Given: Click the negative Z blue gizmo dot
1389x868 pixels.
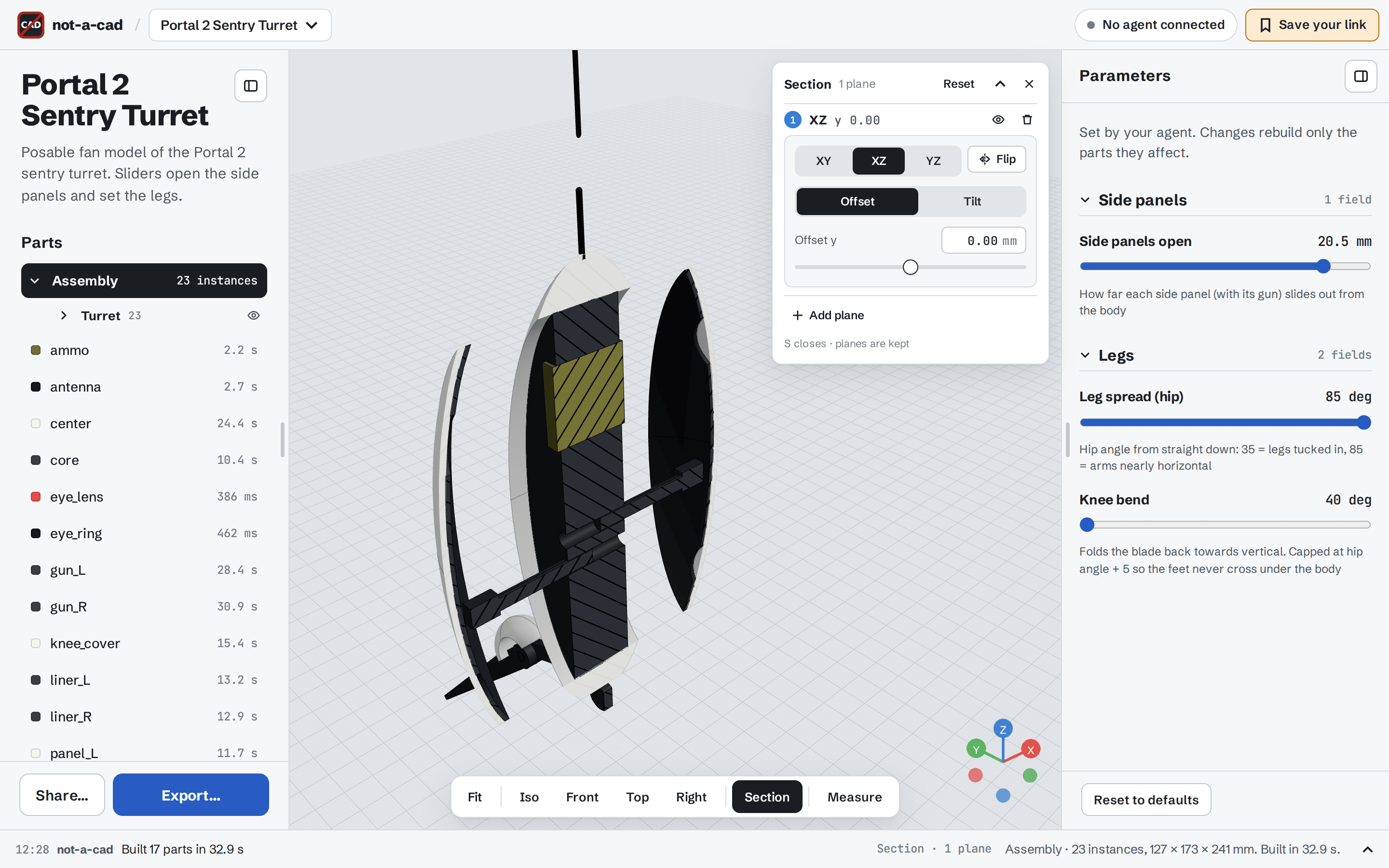Looking at the screenshot, I should (1003, 796).
